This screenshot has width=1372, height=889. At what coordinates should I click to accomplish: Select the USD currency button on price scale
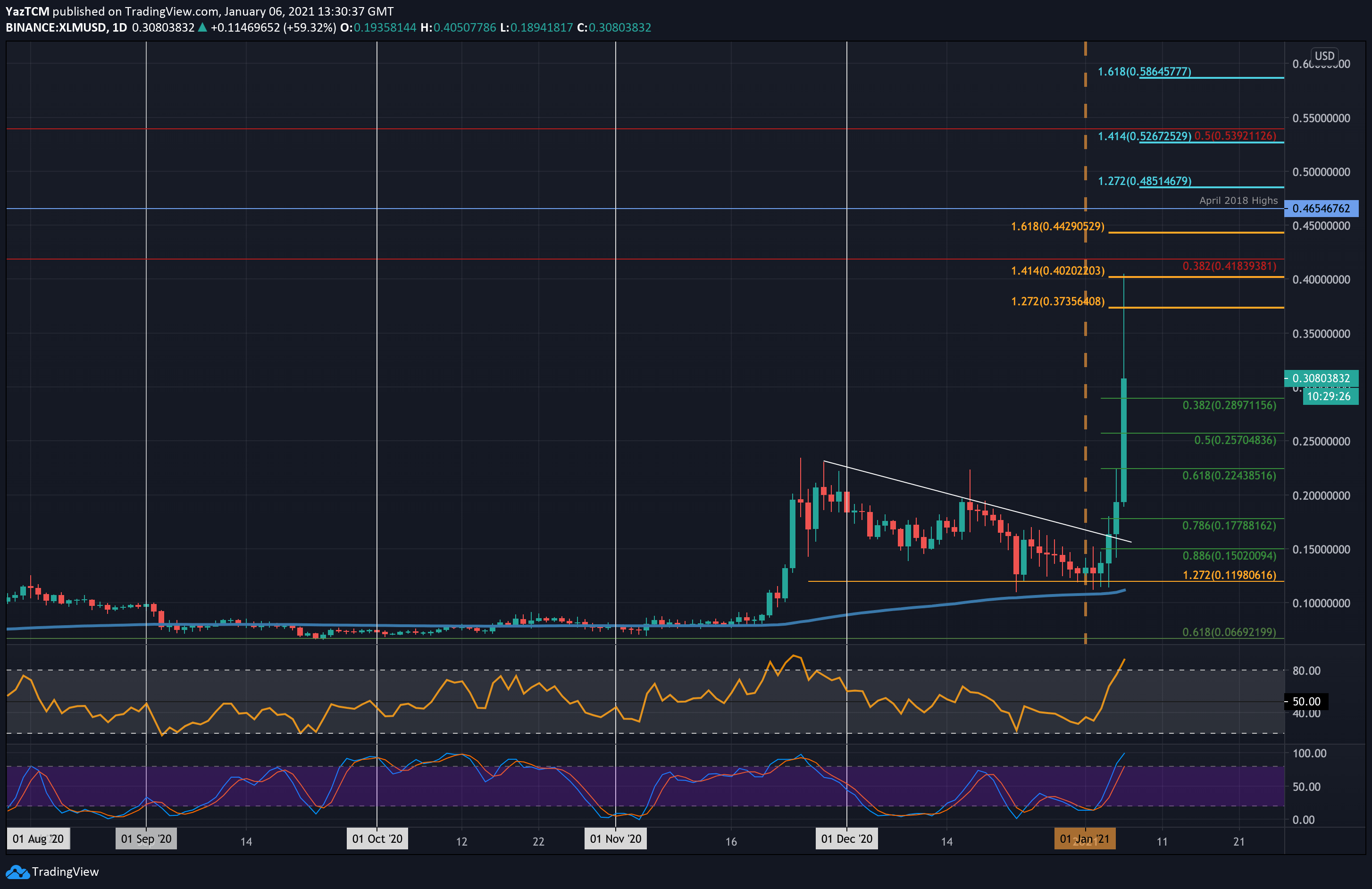pyautogui.click(x=1324, y=55)
